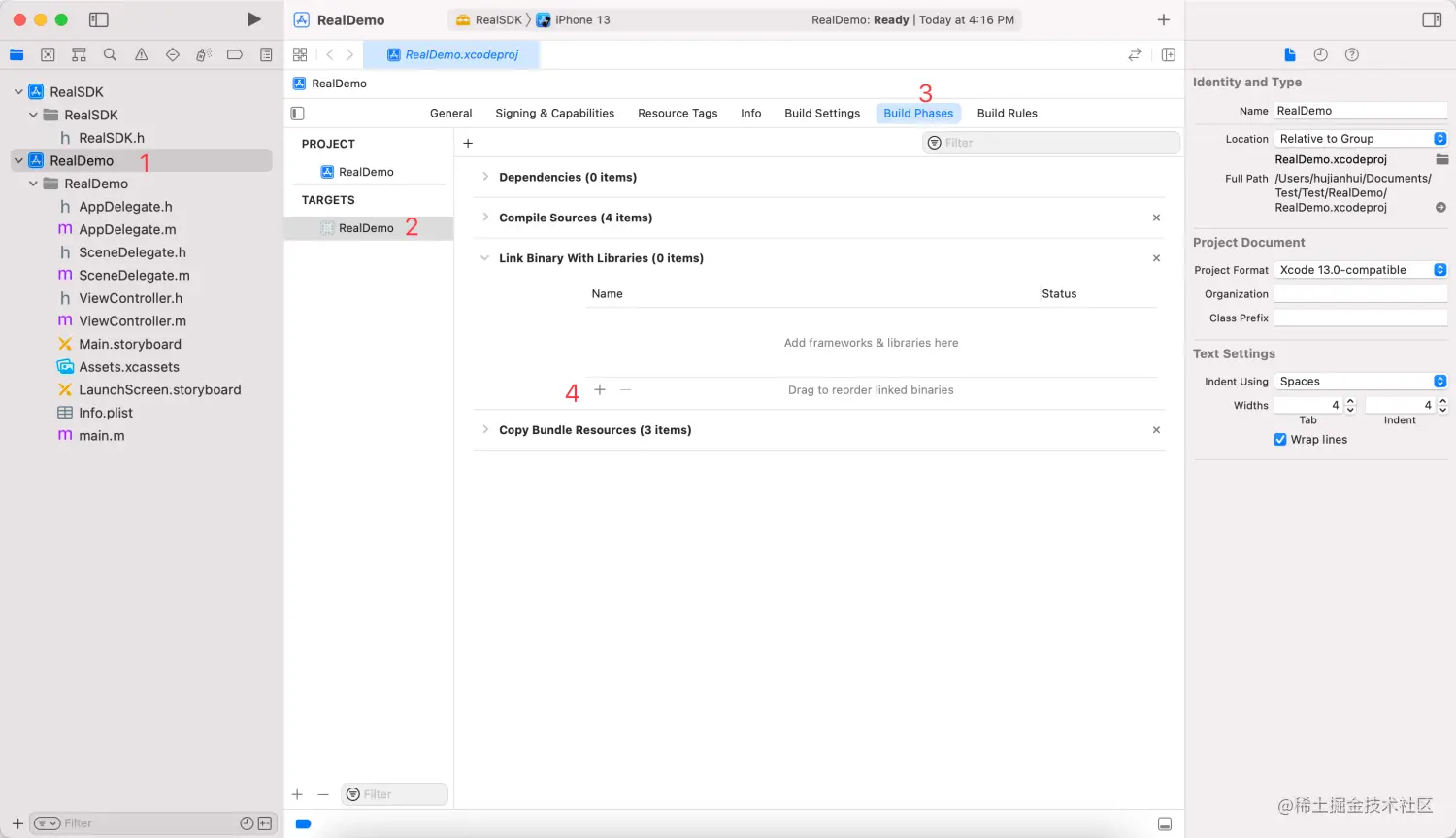This screenshot has height=838, width=1456.
Task: Add an editor on the right
Action: (x=1168, y=54)
